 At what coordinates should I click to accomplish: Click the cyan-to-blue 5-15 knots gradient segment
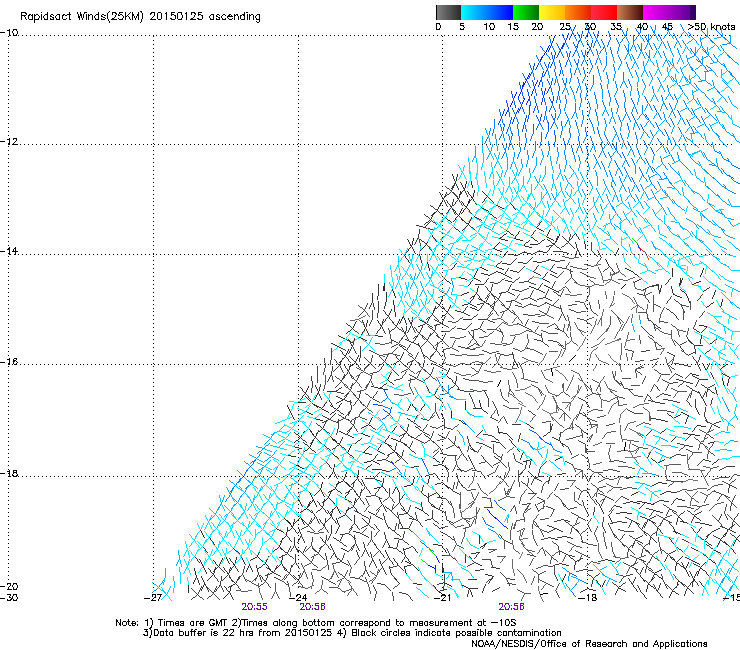[487, 12]
